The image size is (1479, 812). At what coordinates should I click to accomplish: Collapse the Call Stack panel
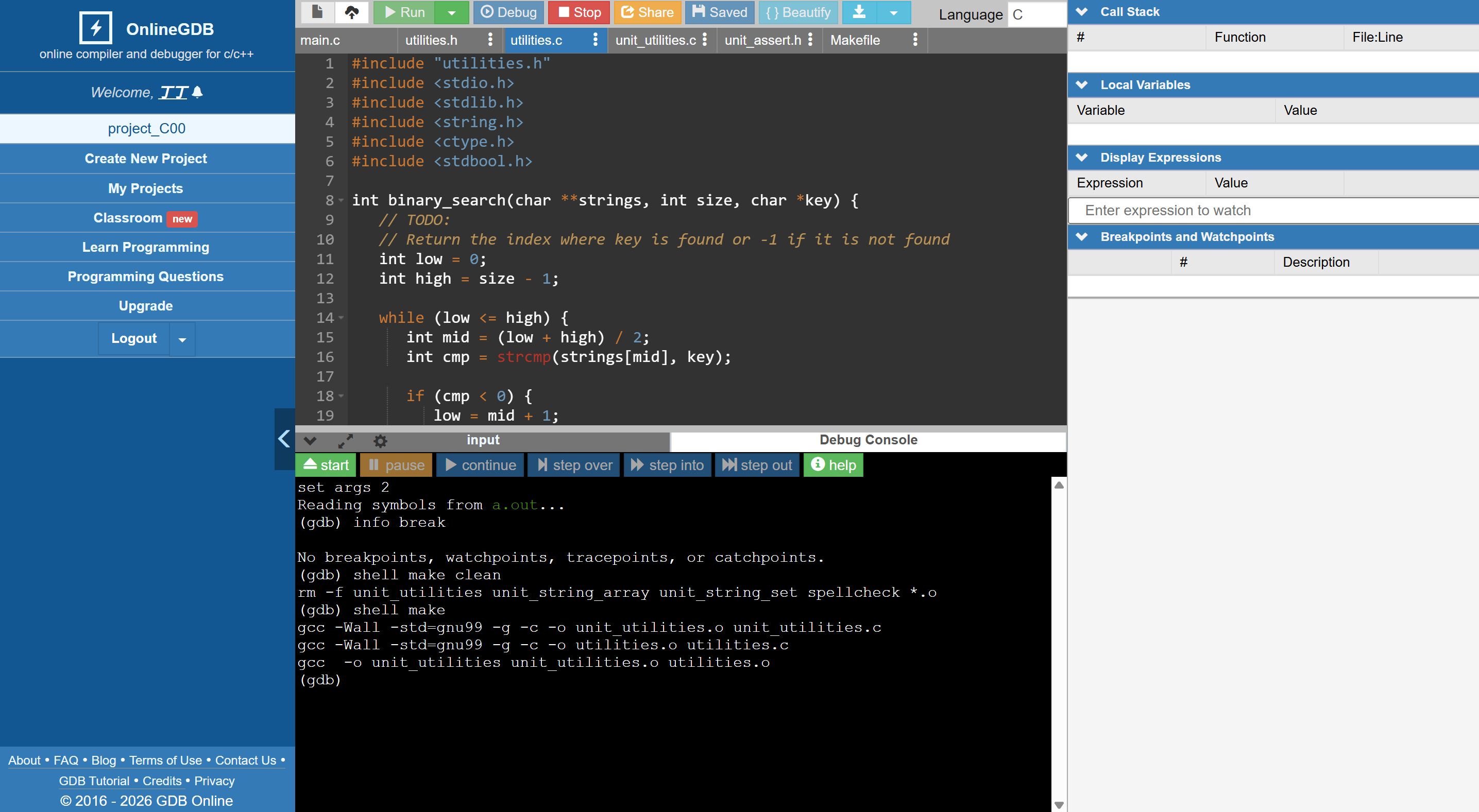pos(1082,12)
